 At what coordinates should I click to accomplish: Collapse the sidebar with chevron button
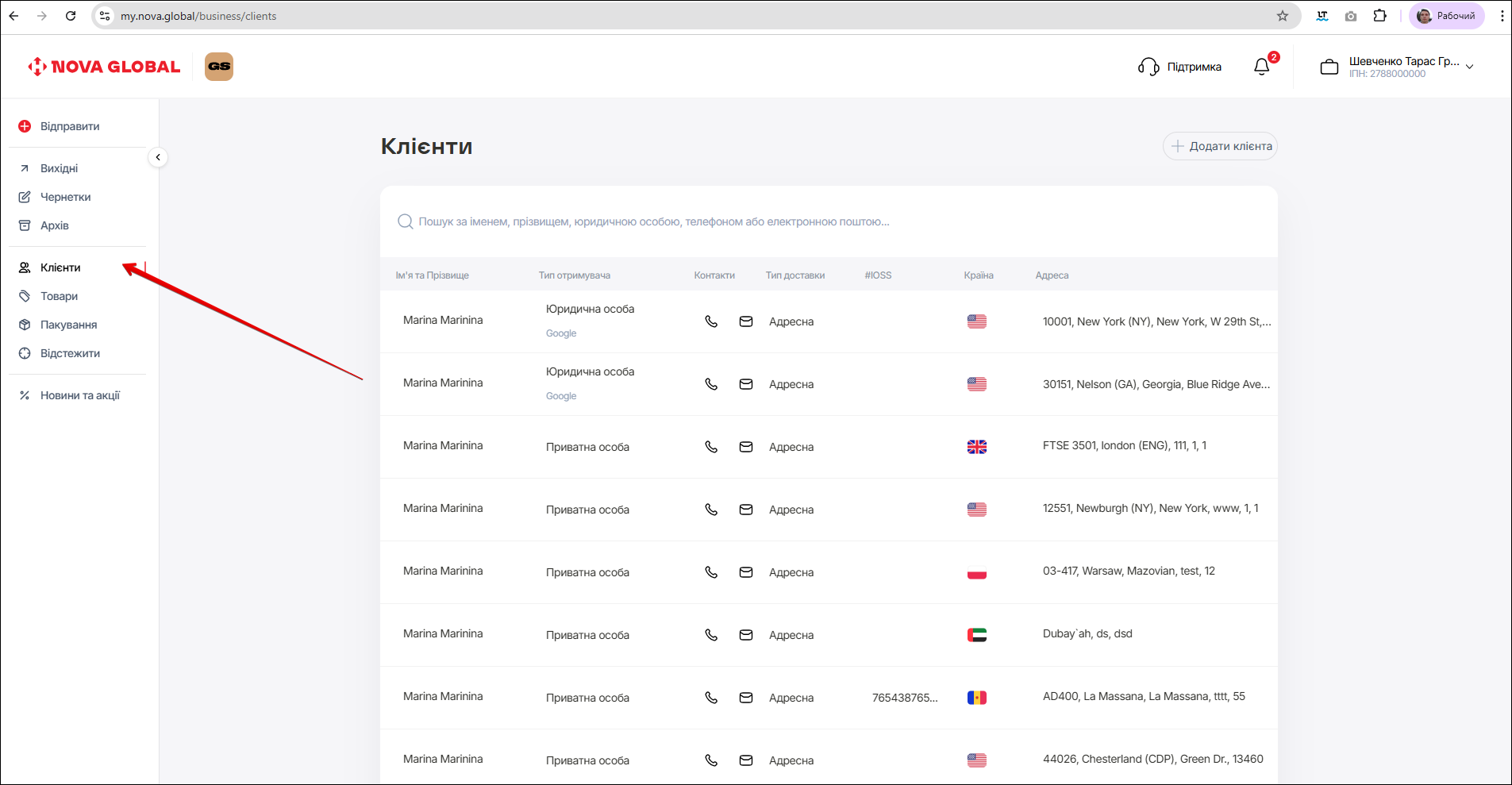158,157
